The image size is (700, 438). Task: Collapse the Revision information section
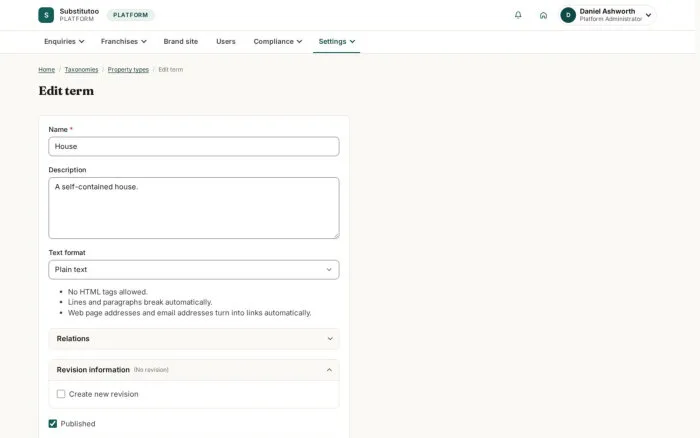[x=194, y=370]
